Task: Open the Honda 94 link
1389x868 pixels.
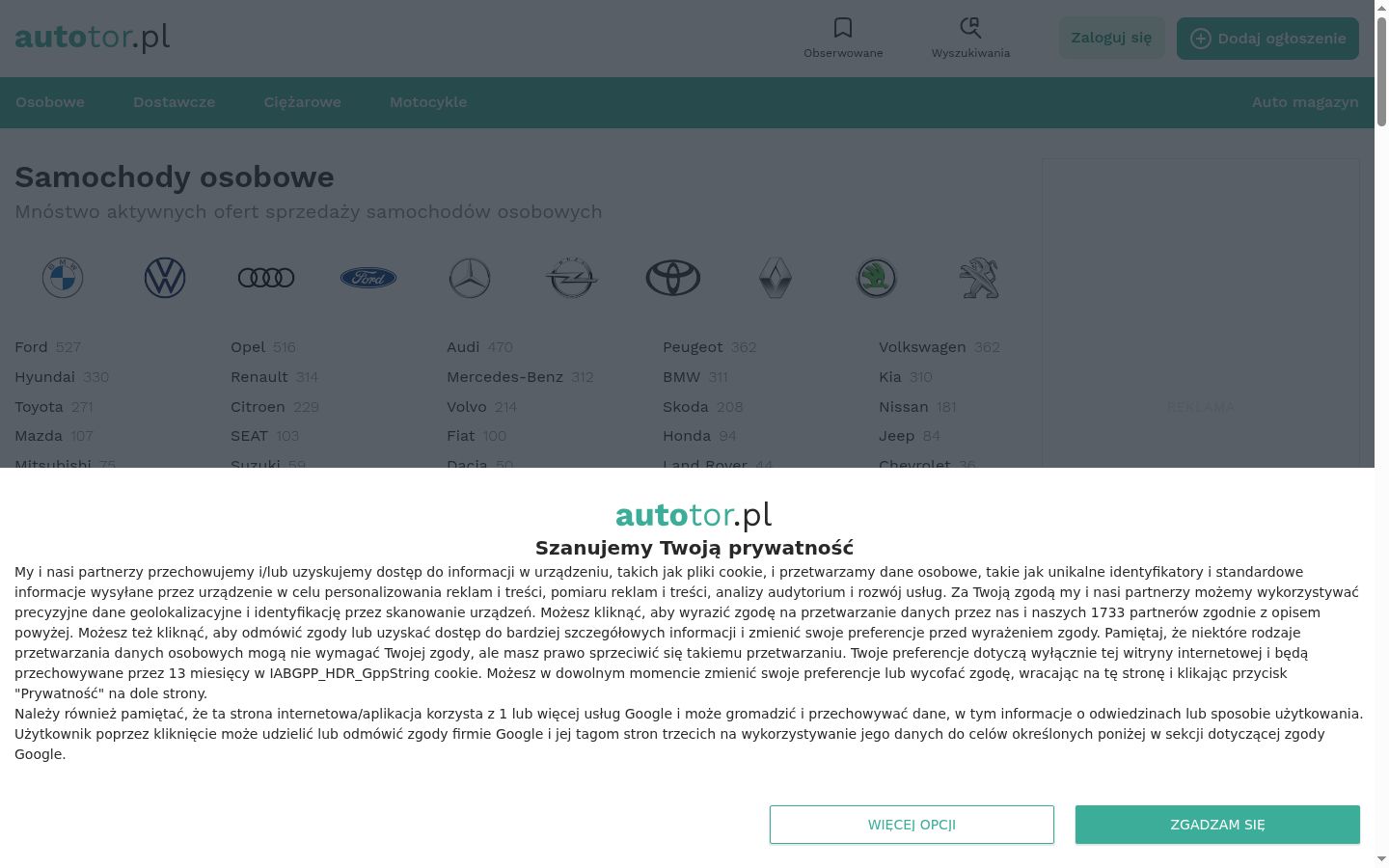Action: pyautogui.click(x=699, y=436)
